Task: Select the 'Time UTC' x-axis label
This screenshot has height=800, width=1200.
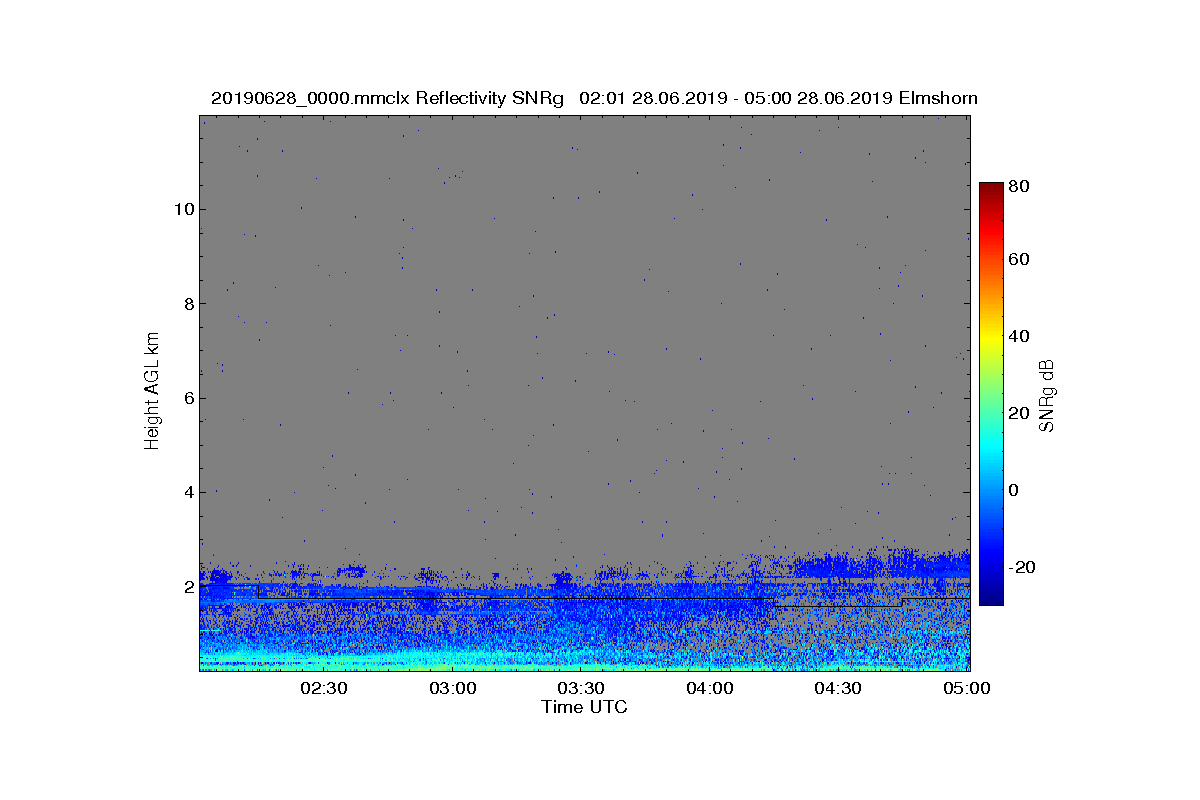Action: pyautogui.click(x=585, y=707)
